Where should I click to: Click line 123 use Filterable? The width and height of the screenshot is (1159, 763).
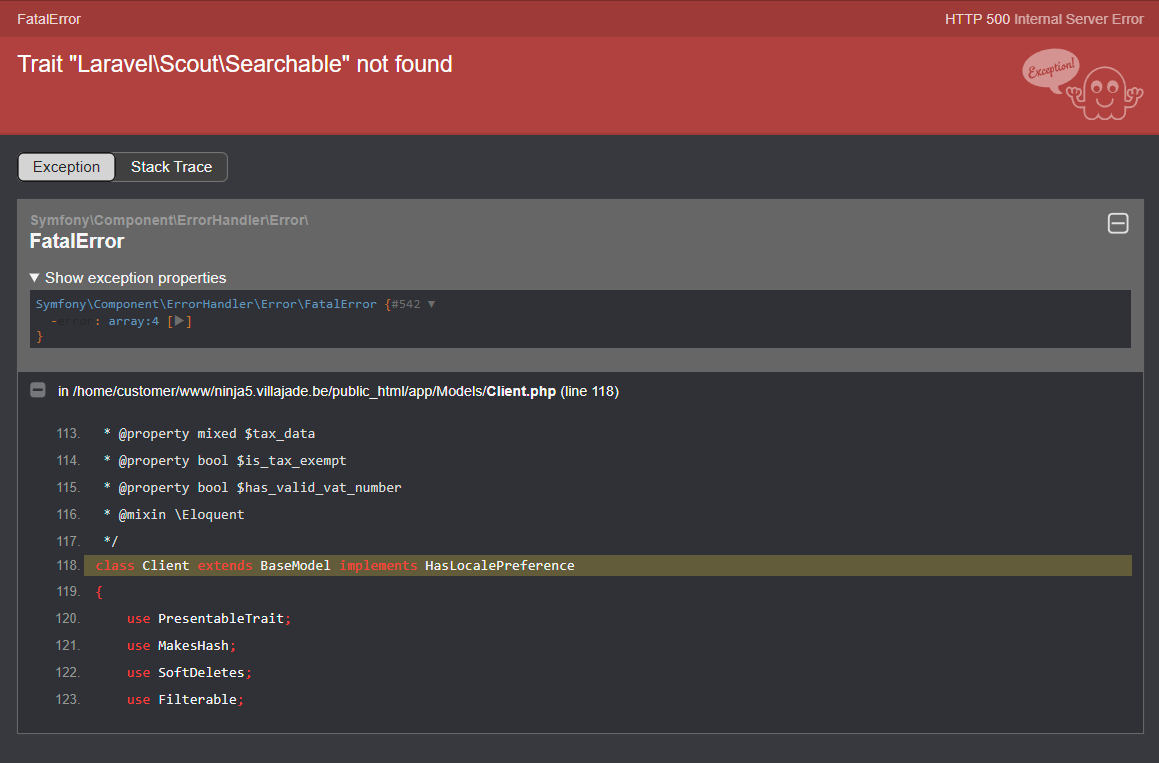click(x=185, y=699)
